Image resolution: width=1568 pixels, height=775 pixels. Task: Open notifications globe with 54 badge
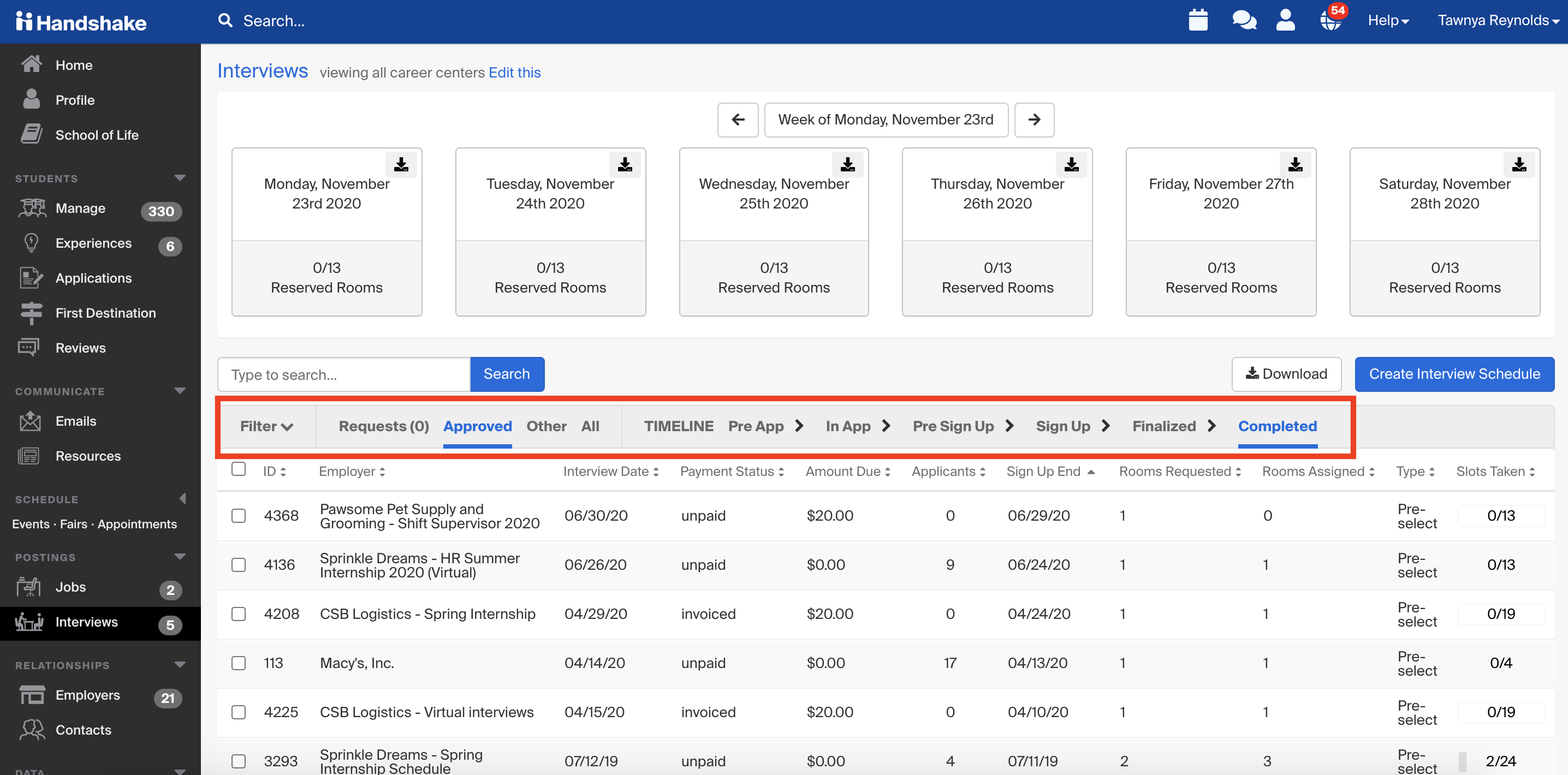1331,19
